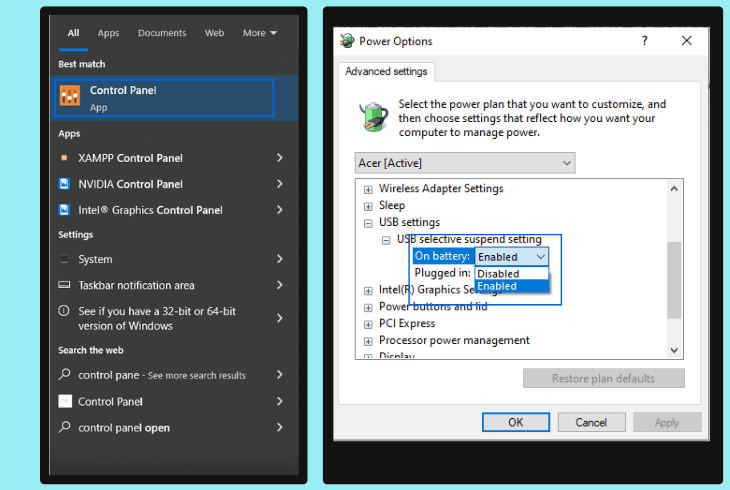The width and height of the screenshot is (730, 490).
Task: Expand 'control panel open' web result chevron
Action: pyautogui.click(x=279, y=427)
